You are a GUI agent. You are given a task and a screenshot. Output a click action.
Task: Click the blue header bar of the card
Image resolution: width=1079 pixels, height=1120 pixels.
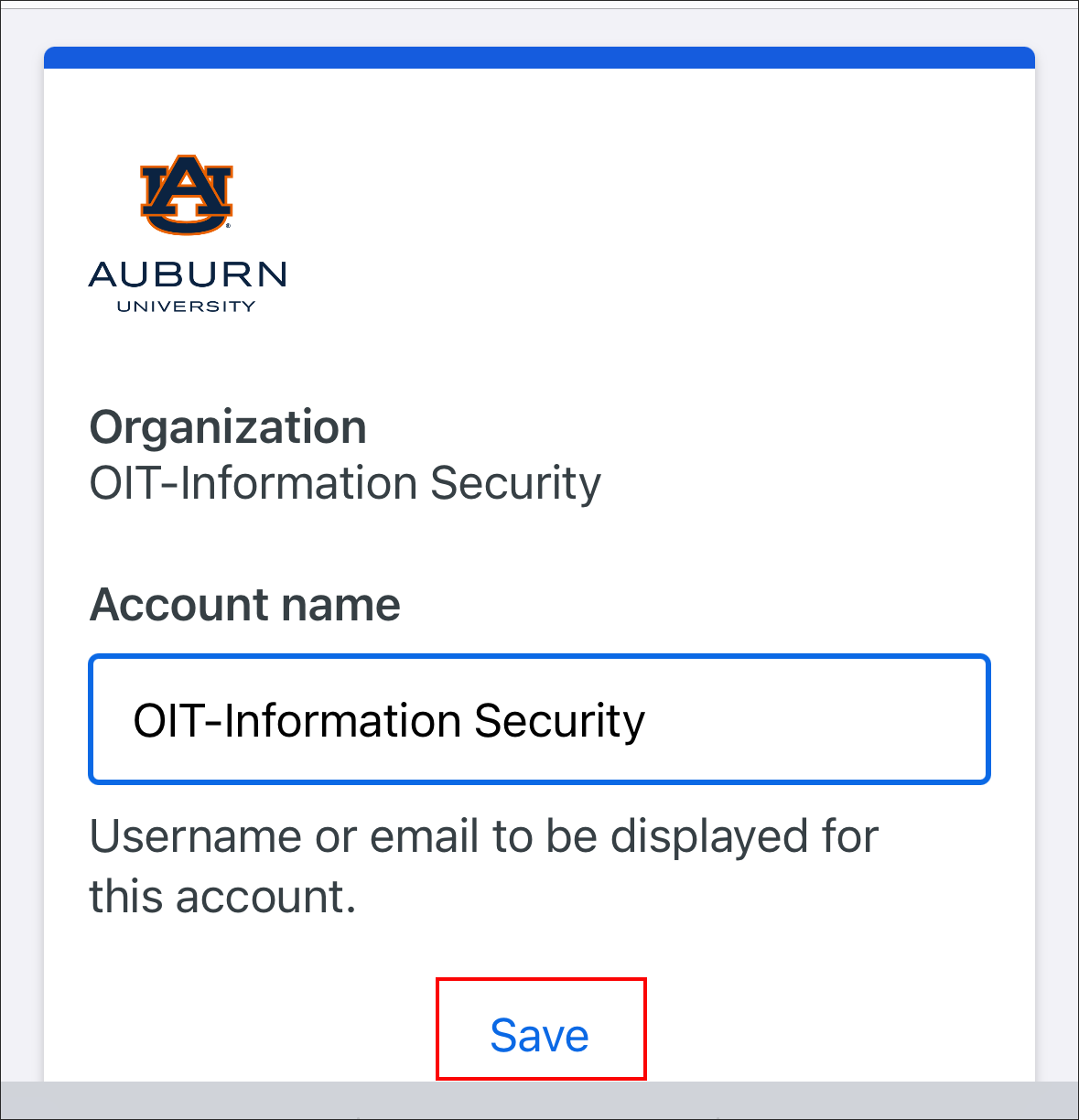click(539, 57)
